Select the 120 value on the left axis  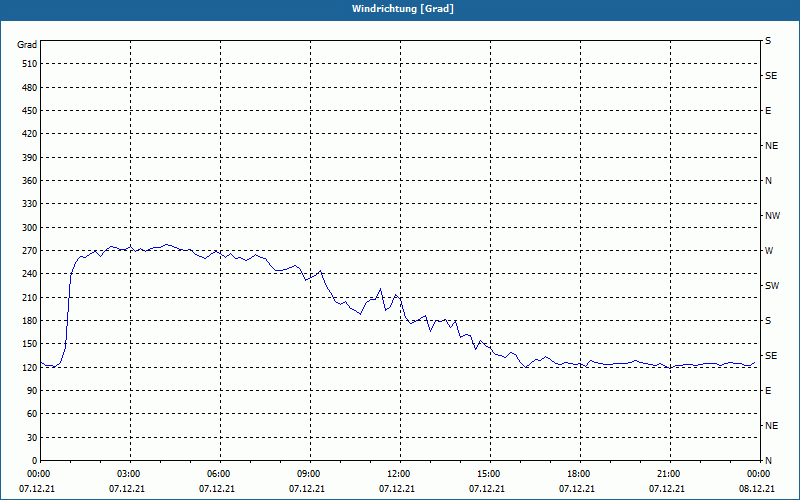(30, 367)
